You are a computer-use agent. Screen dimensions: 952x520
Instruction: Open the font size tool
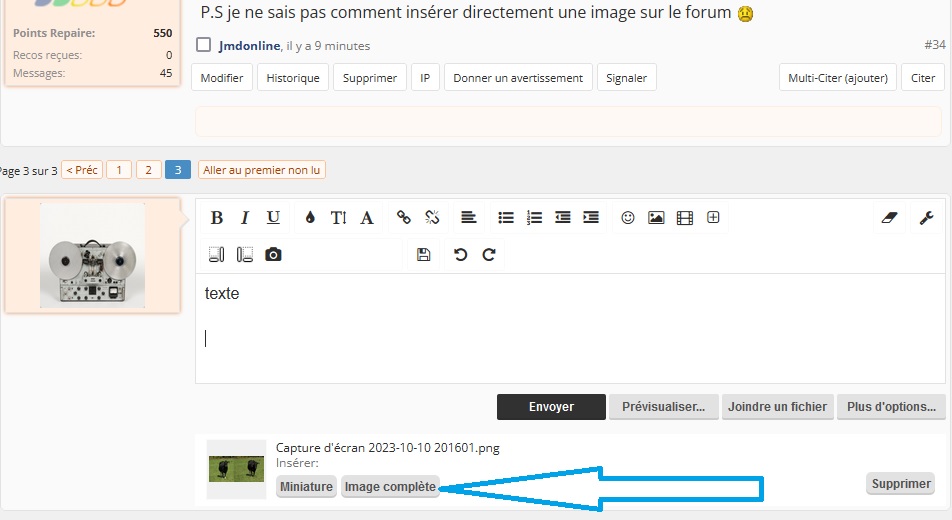339,217
